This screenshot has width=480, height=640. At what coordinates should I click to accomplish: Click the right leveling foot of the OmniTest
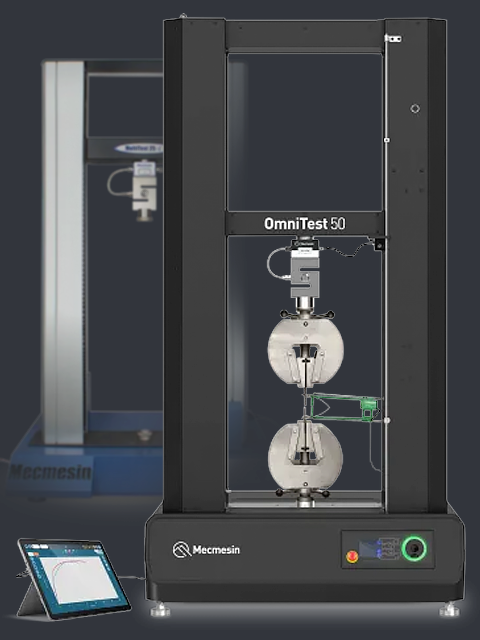tap(449, 610)
